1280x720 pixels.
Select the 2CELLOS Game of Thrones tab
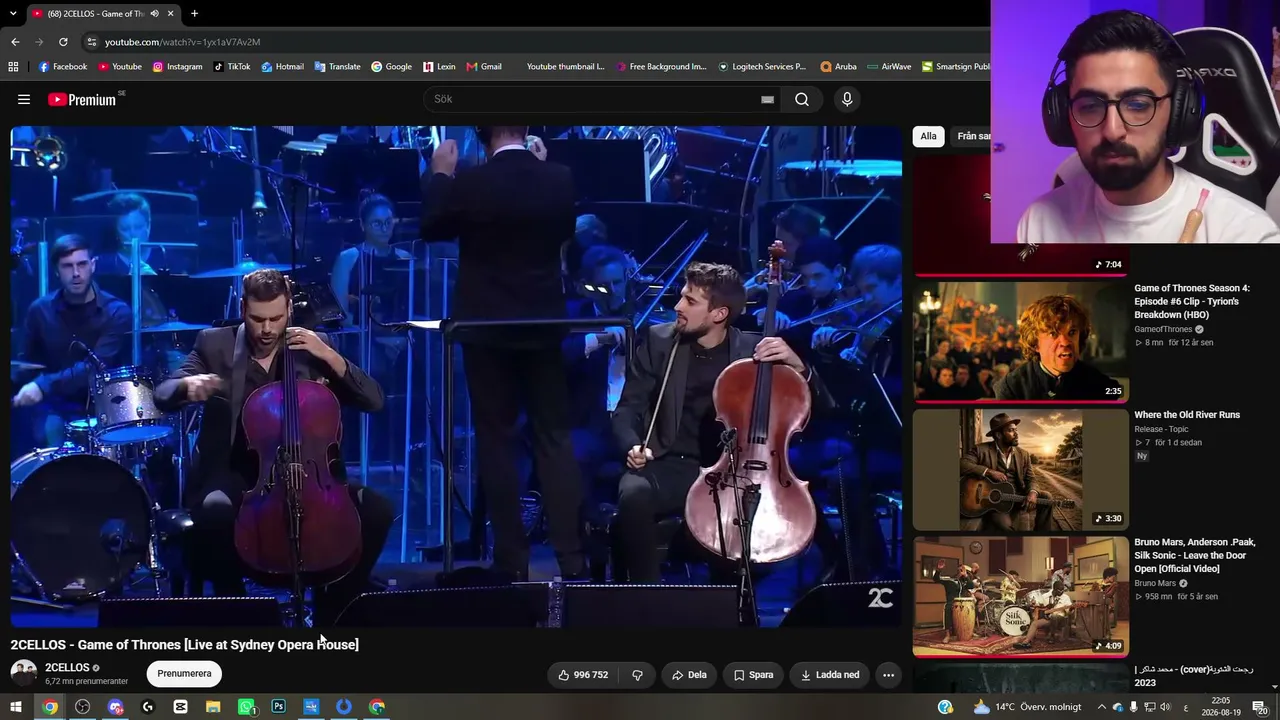[x=103, y=14]
